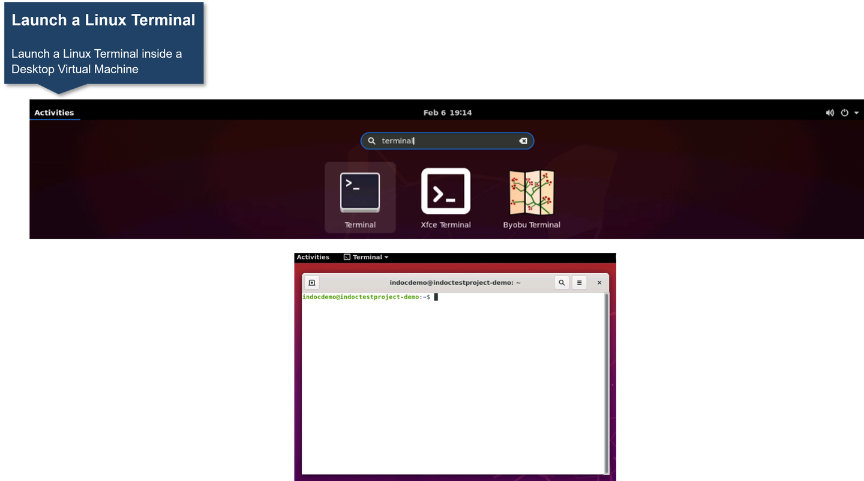Image resolution: width=864 pixels, height=481 pixels.
Task: Click the new tab button in terminal header
Action: [311, 283]
